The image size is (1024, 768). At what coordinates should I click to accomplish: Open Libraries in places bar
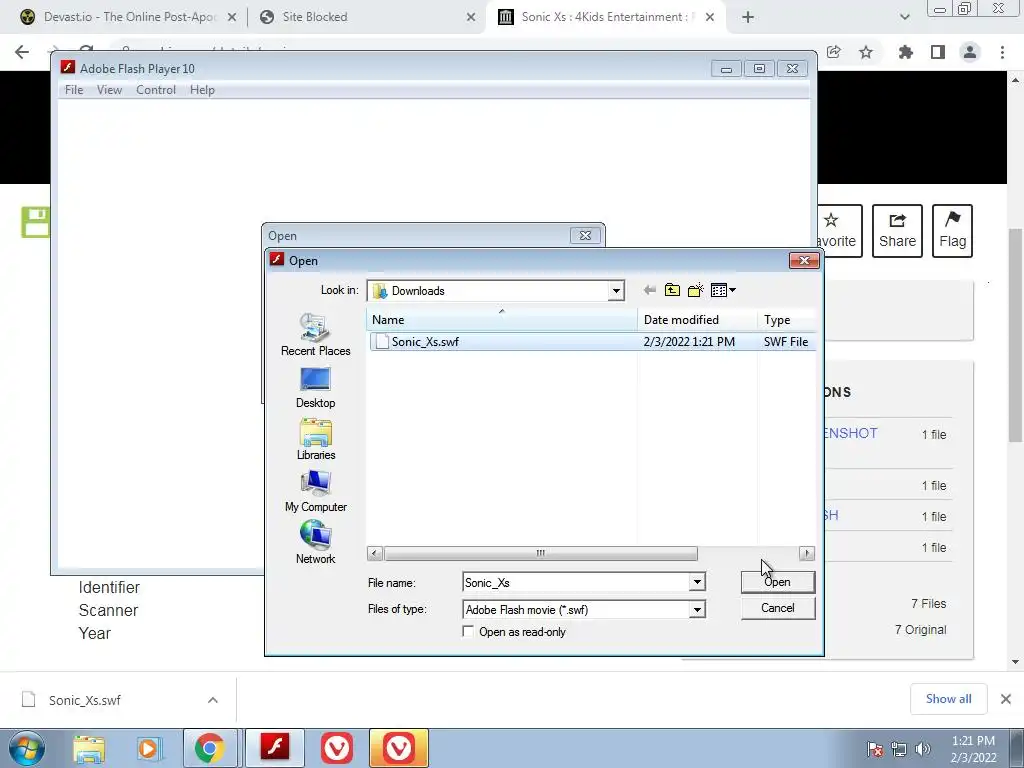coord(315,440)
